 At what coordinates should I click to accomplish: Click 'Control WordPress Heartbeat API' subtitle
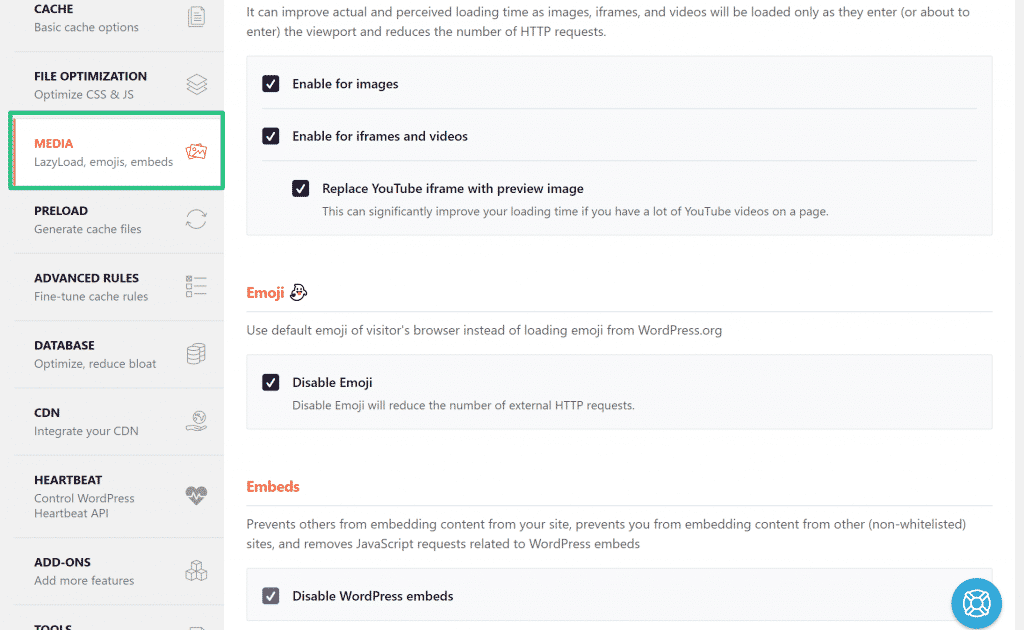84,506
